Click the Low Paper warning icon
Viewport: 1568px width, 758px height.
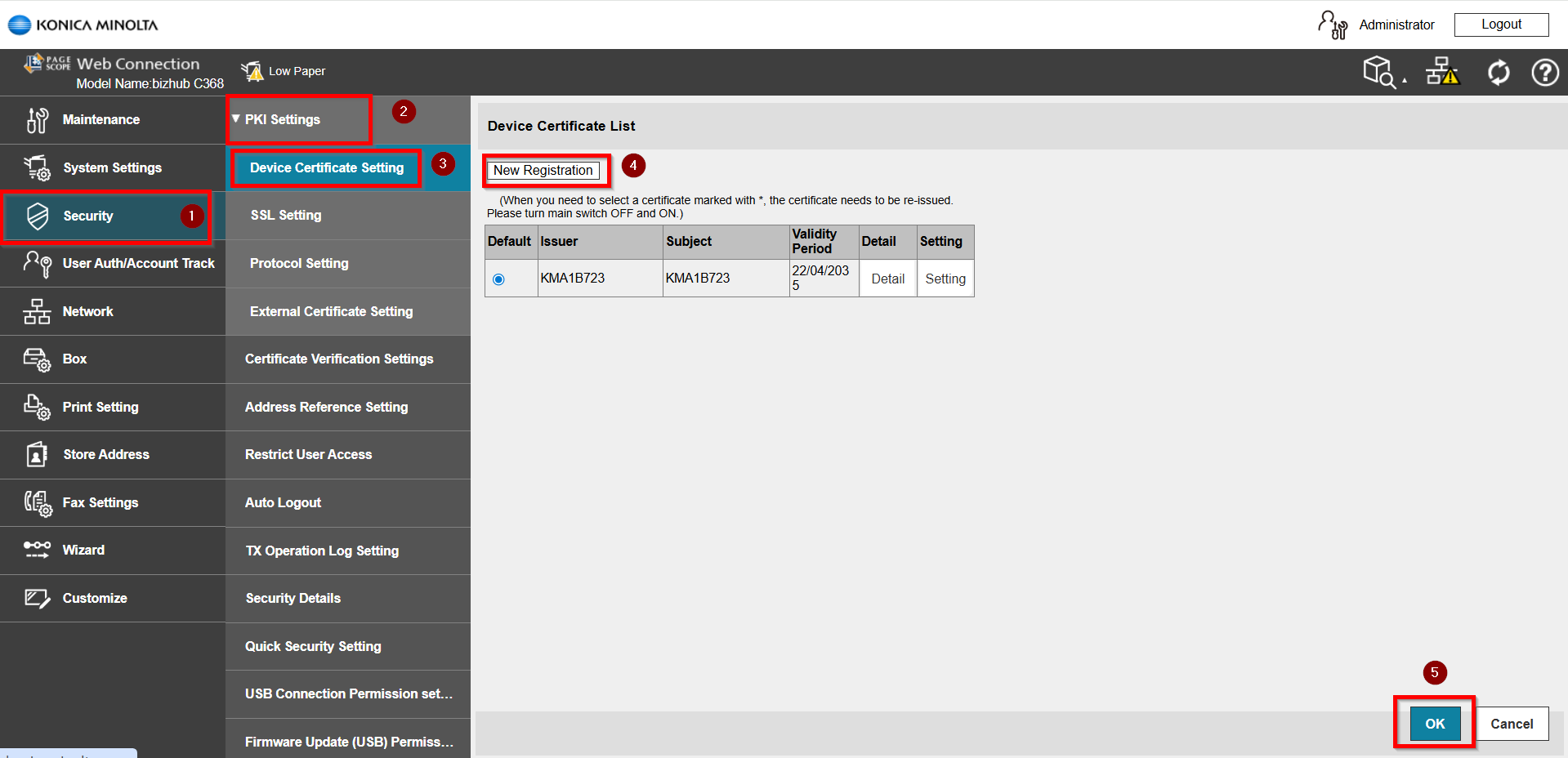click(252, 71)
